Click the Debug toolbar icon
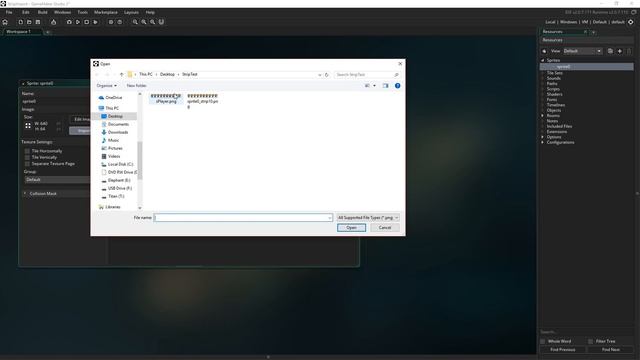Image resolution: width=640 pixels, height=360 pixels. pyautogui.click(x=69, y=22)
